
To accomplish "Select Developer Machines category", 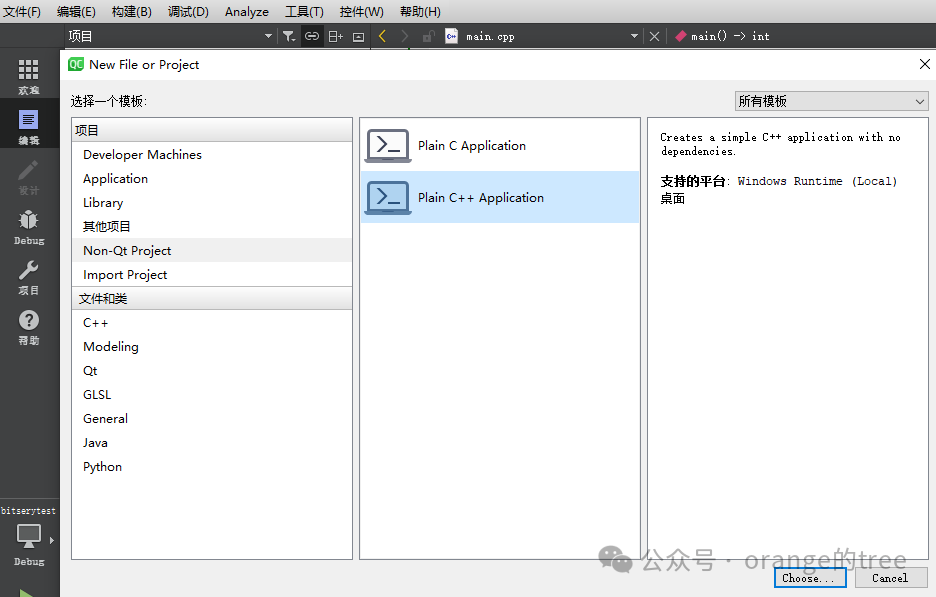I will (212, 155).
